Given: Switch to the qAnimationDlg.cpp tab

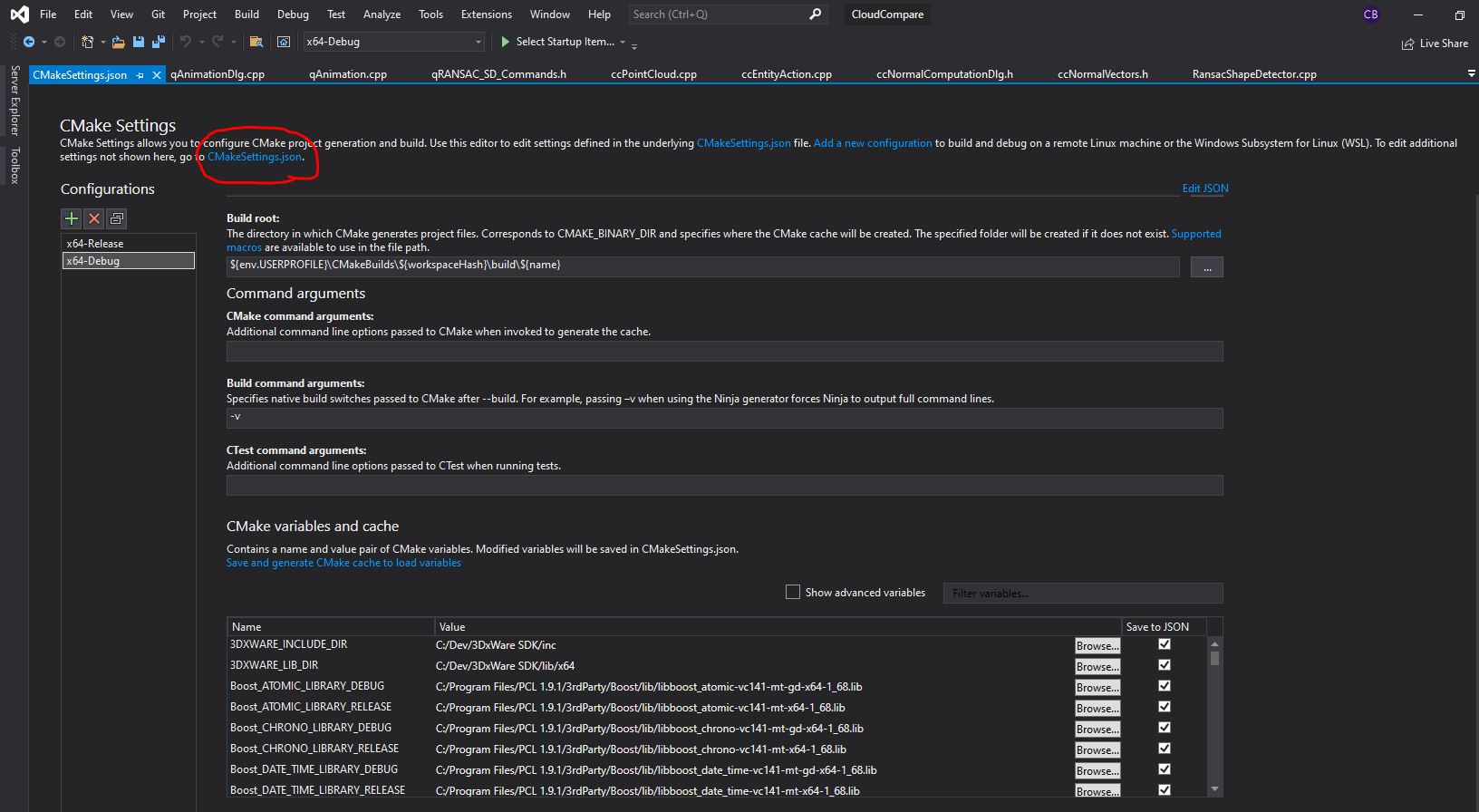Looking at the screenshot, I should (x=217, y=74).
